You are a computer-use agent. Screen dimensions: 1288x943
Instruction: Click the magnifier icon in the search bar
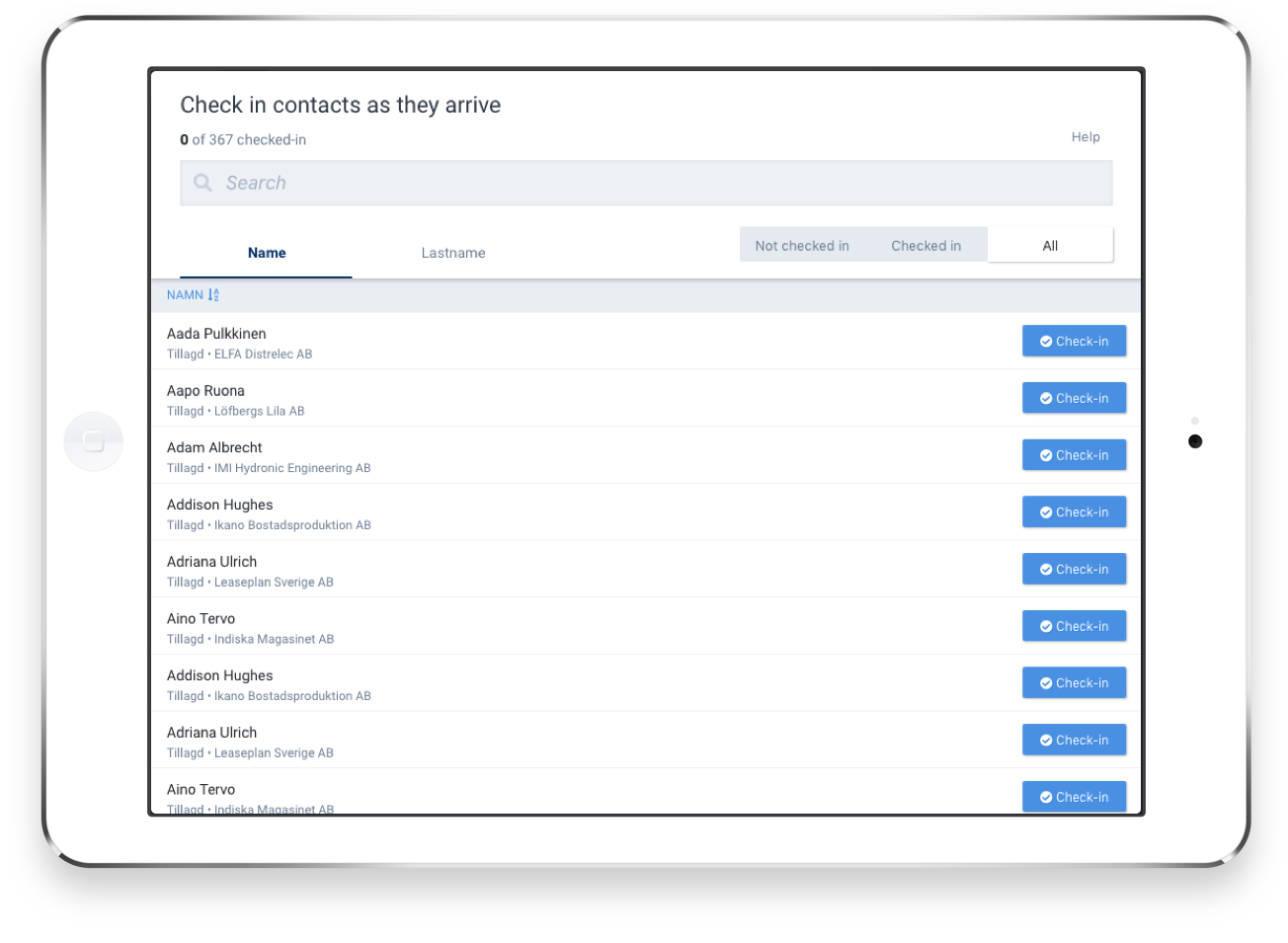(202, 183)
